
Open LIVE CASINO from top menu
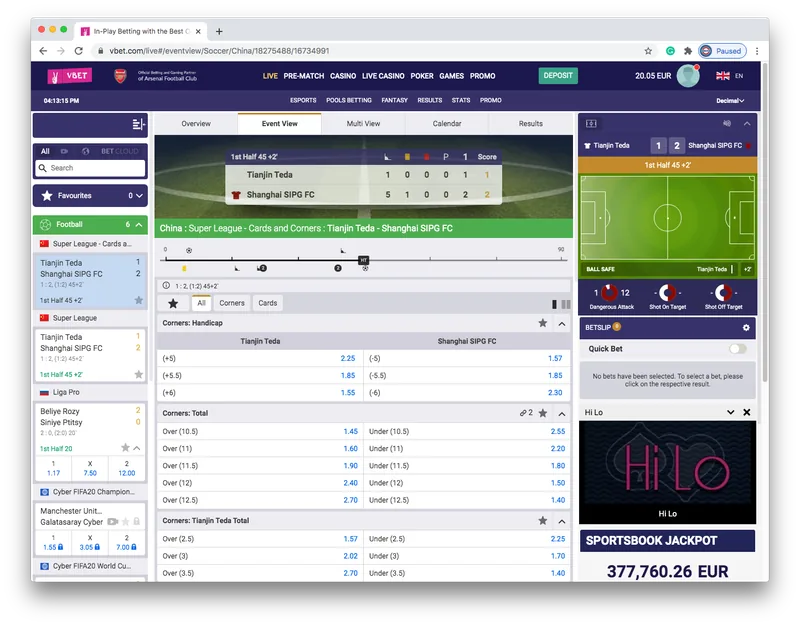point(383,76)
